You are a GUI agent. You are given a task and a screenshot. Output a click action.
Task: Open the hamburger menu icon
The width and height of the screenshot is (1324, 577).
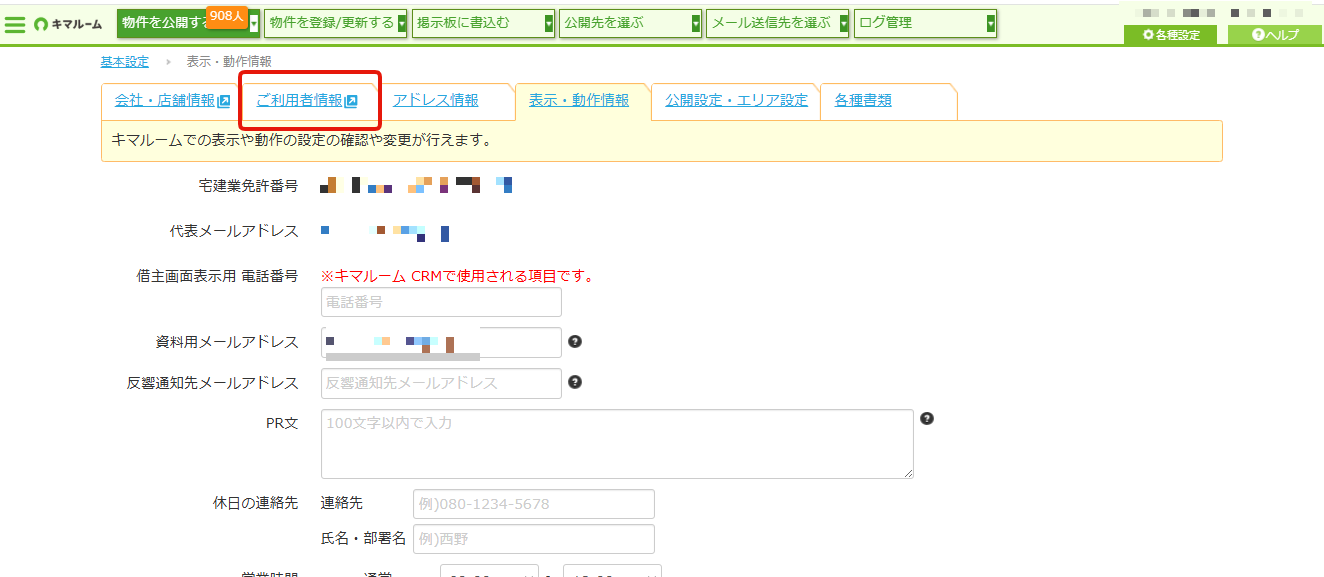click(14, 23)
